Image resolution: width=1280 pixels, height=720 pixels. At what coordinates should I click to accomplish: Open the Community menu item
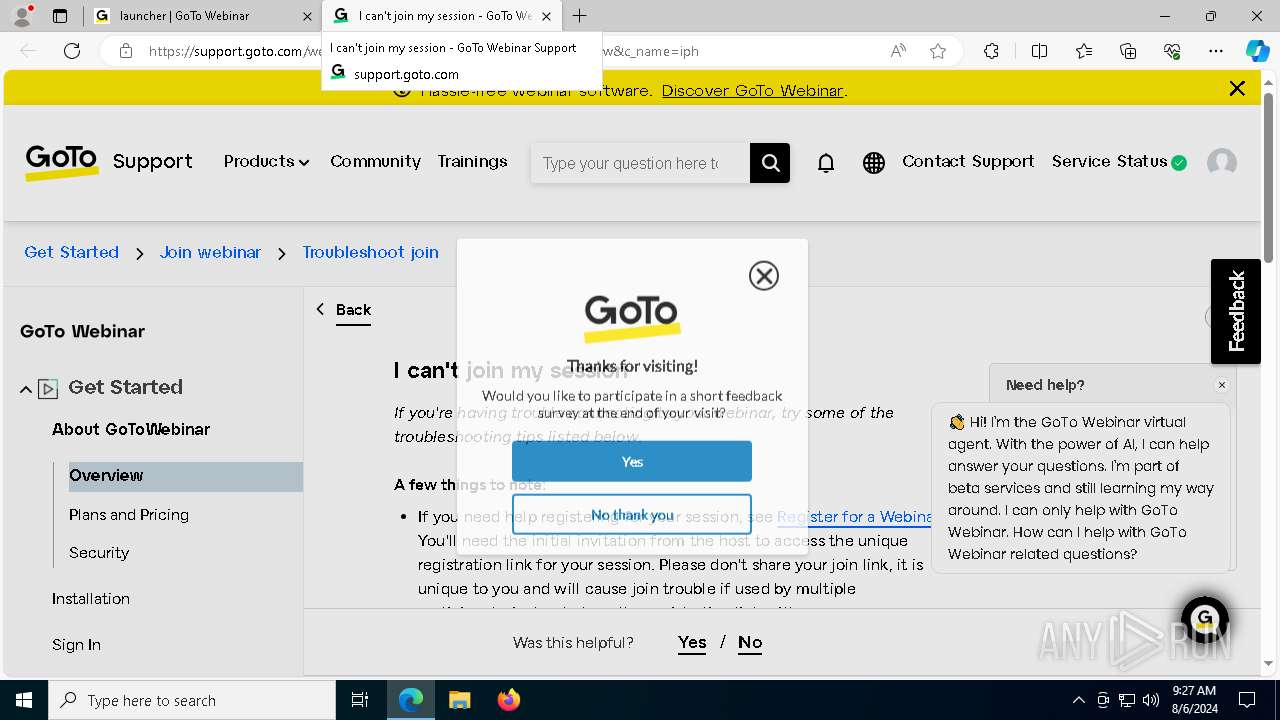[x=375, y=161]
